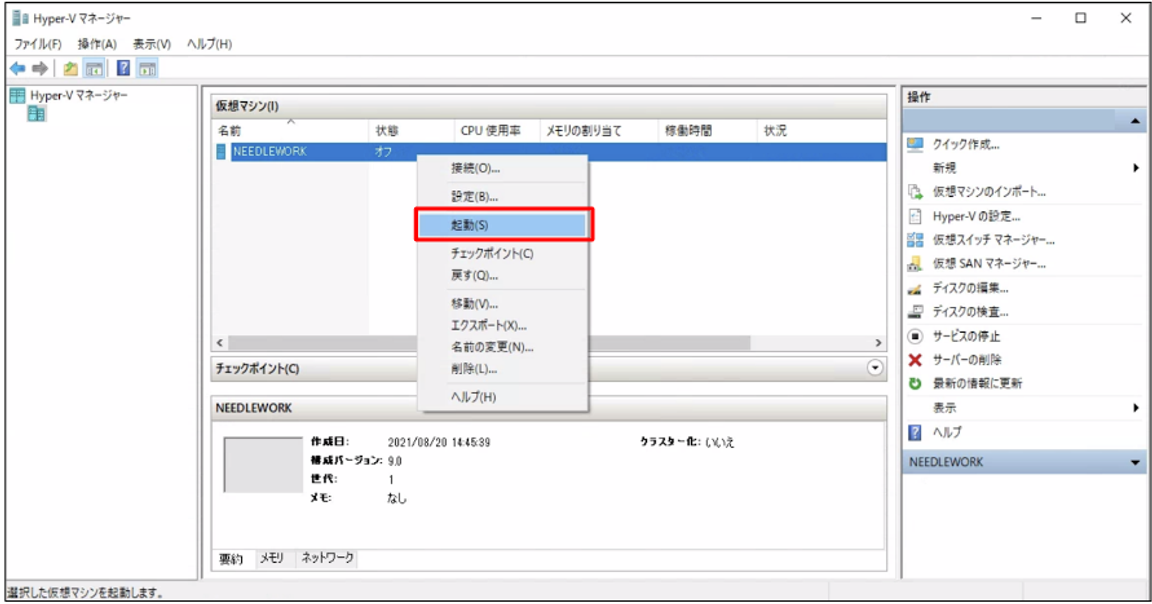Collapse the server actions section arrow
Image resolution: width=1152 pixels, height=604 pixels.
(1135, 121)
